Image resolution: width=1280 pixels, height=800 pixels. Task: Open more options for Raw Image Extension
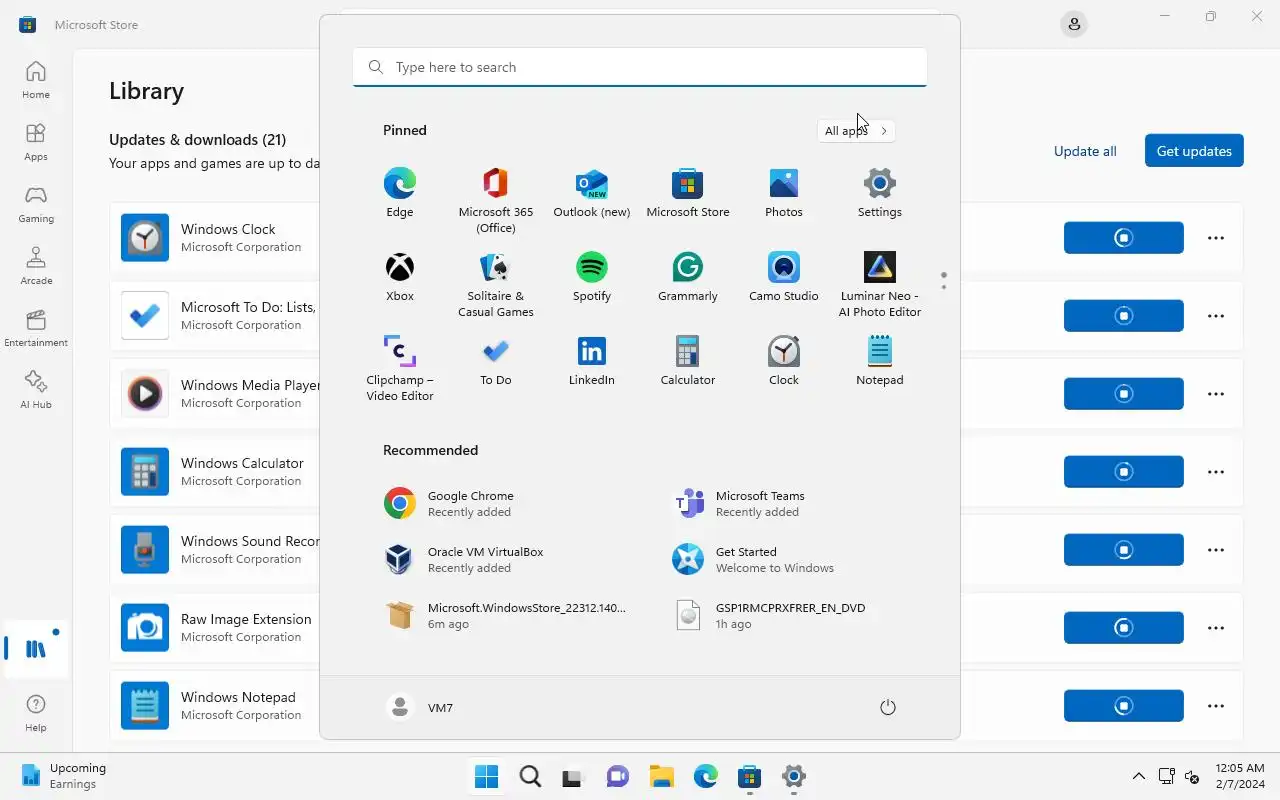point(1216,628)
